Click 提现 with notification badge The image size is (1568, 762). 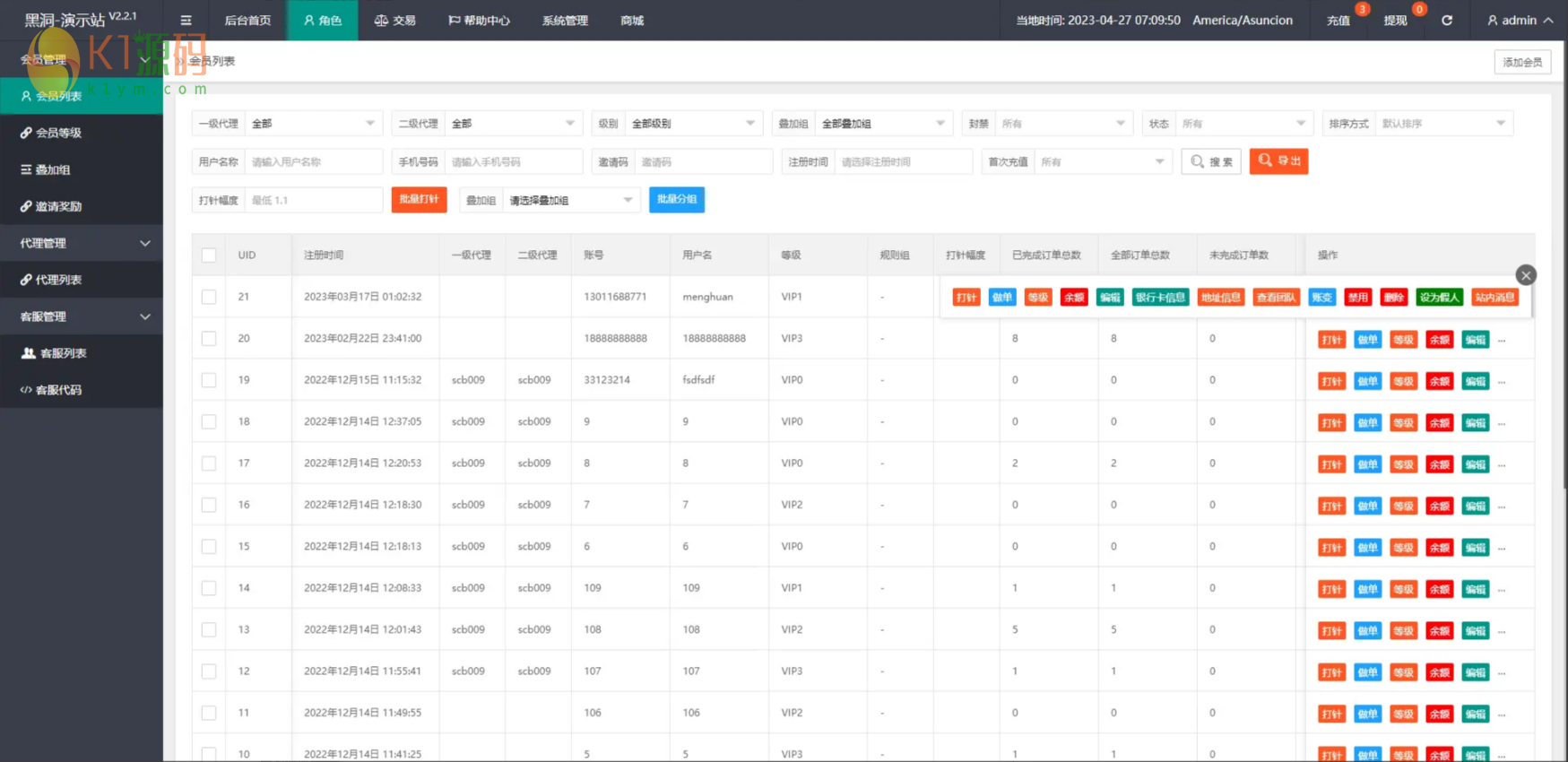(1395, 21)
